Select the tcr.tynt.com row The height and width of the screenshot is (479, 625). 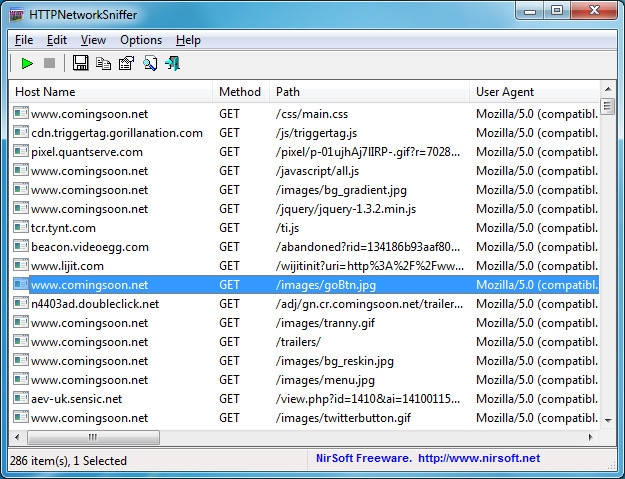tap(304, 228)
